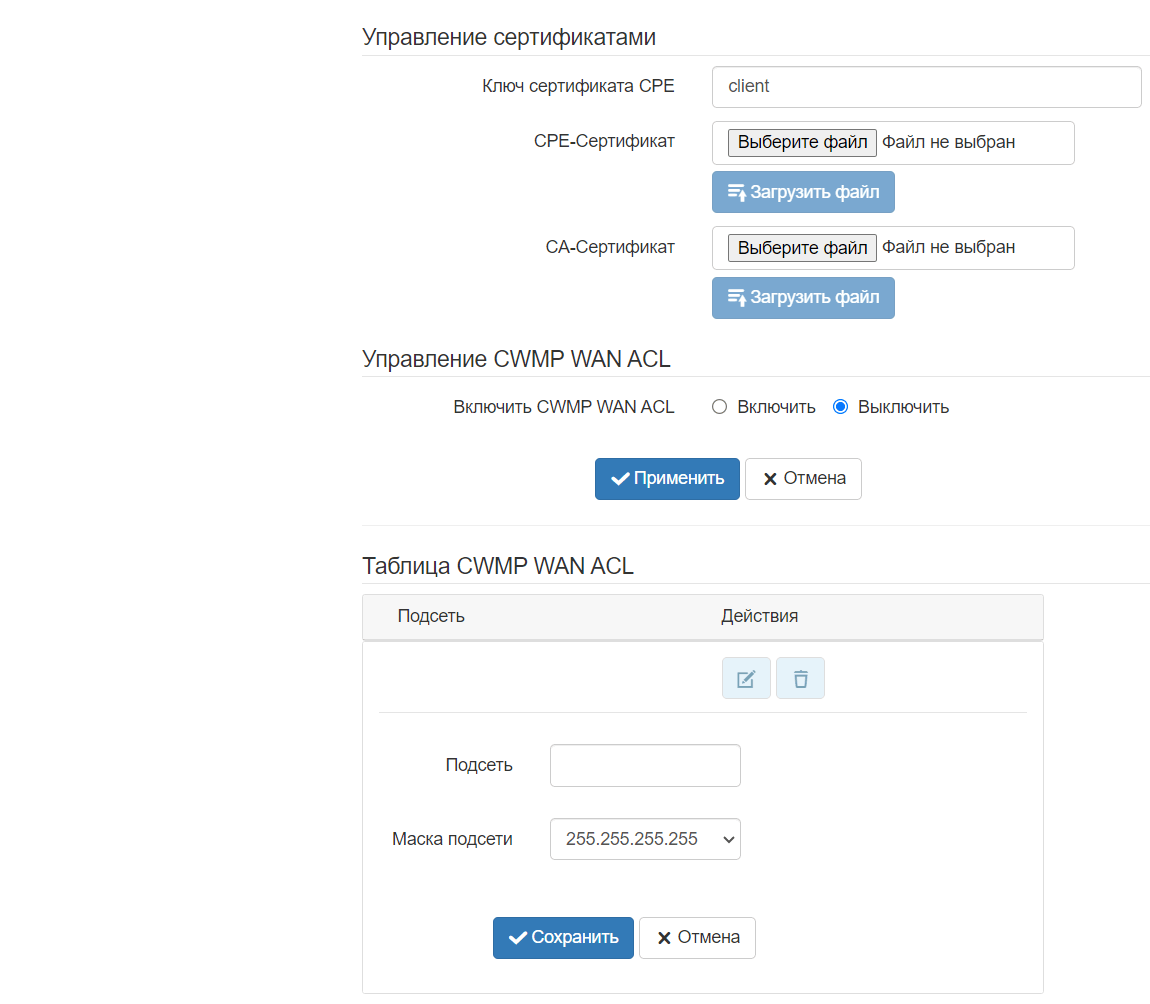Image resolution: width=1150 pixels, height=1004 pixels.
Task: Click the Применить button
Action: 667,479
